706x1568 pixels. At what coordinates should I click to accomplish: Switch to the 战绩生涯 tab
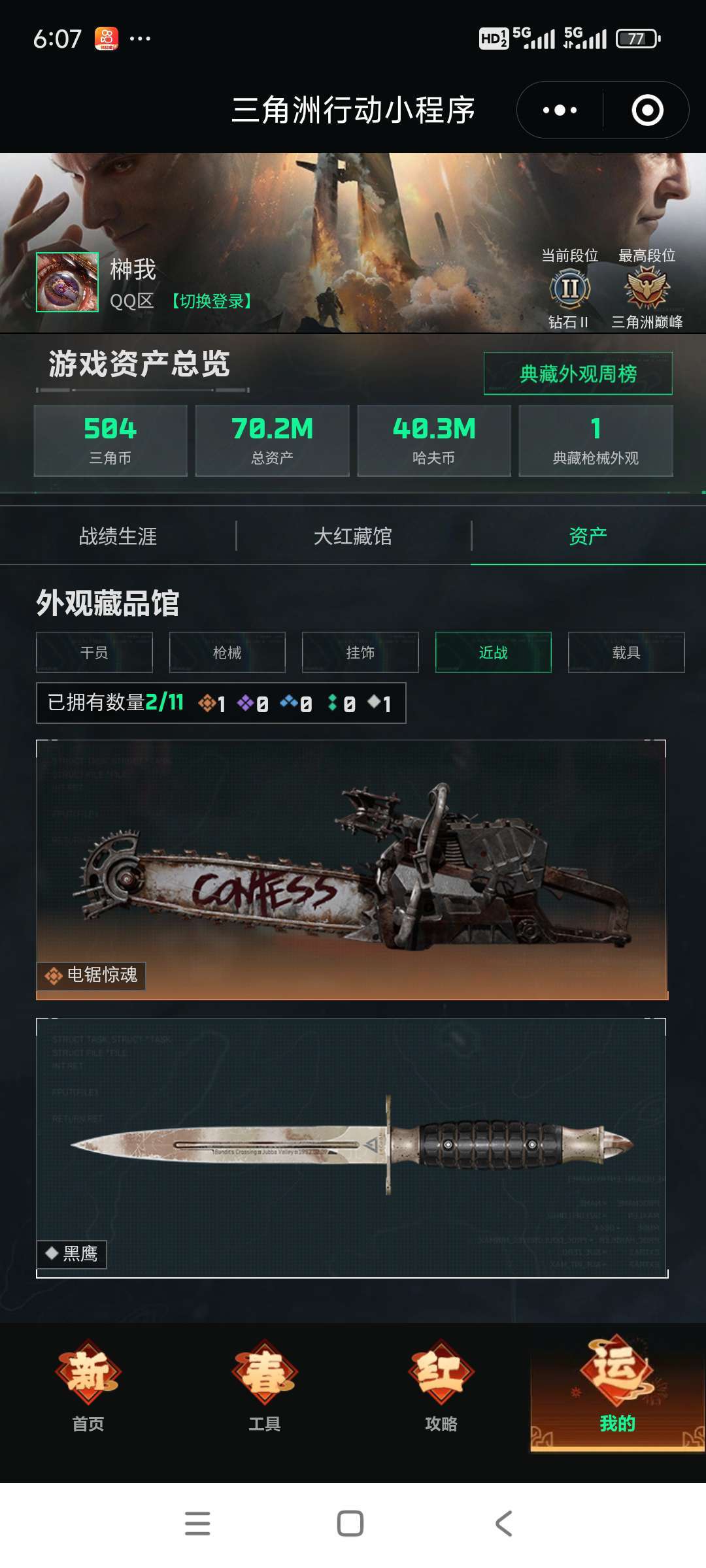click(x=118, y=536)
